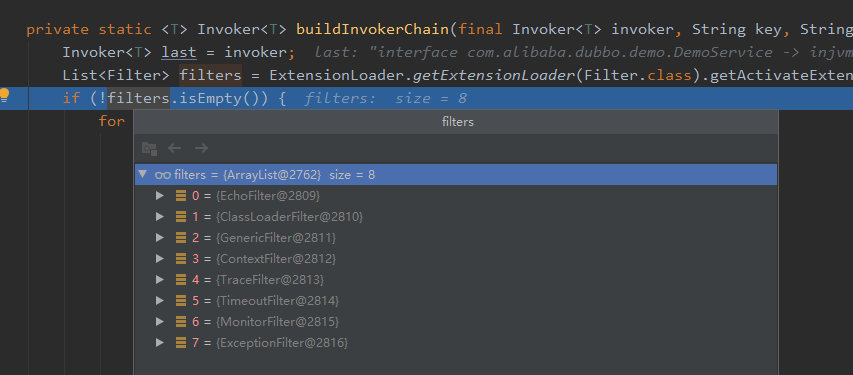Click the set-root folder icon in popup toolbar
Image resolution: width=853 pixels, height=375 pixels.
point(149,148)
